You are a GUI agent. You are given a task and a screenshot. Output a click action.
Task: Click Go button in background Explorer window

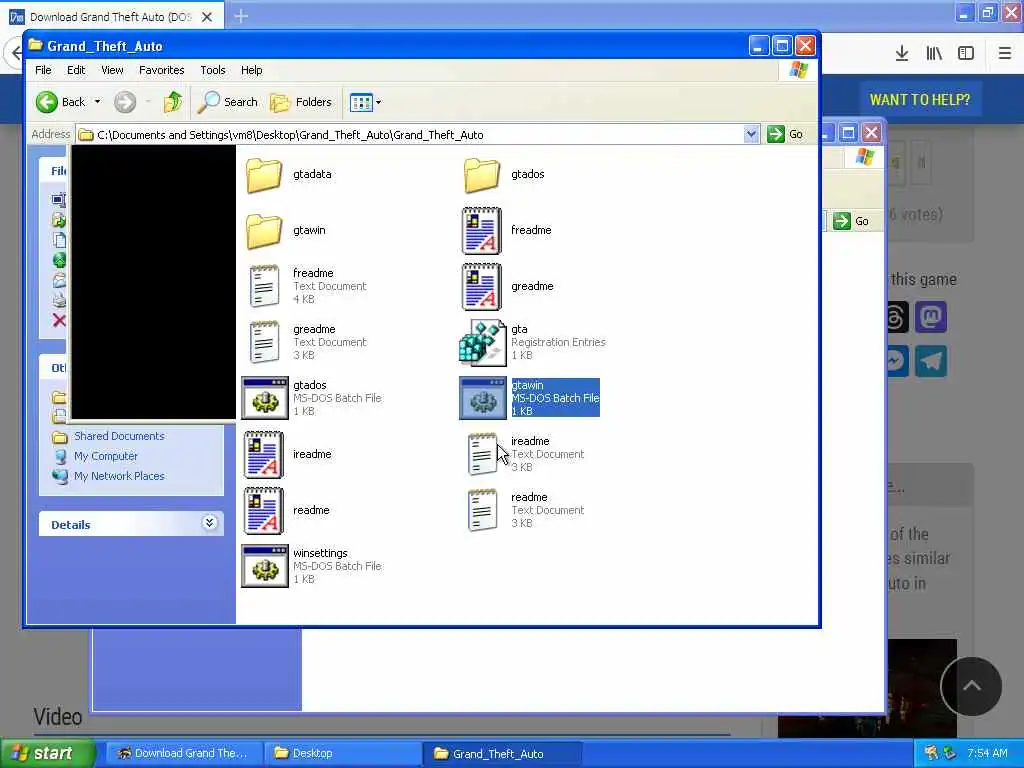point(852,221)
